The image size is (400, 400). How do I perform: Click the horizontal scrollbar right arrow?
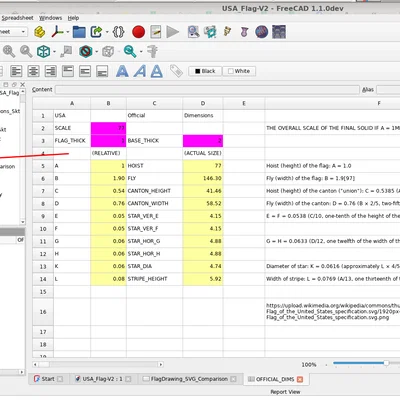click(161, 364)
